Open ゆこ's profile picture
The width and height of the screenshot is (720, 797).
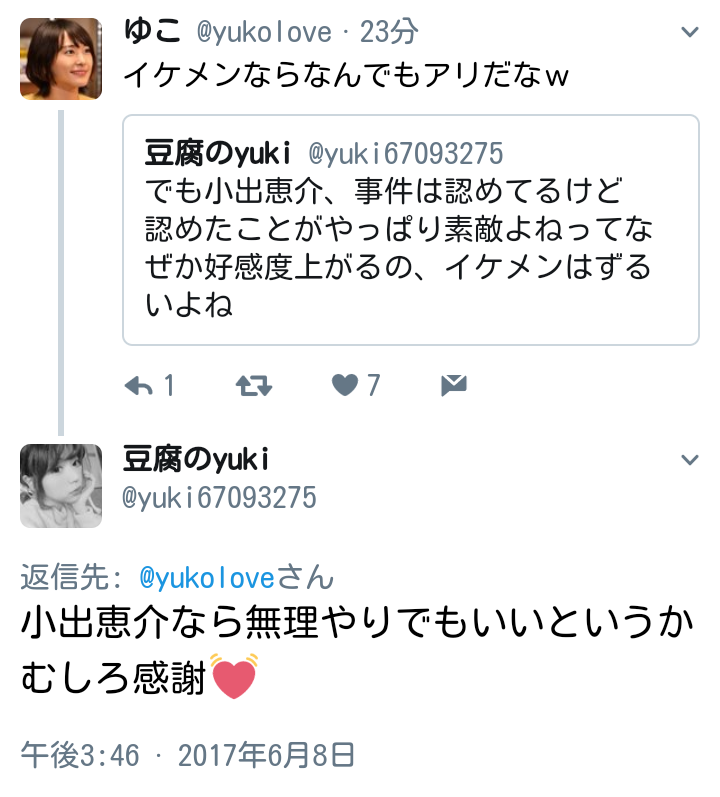(x=61, y=59)
